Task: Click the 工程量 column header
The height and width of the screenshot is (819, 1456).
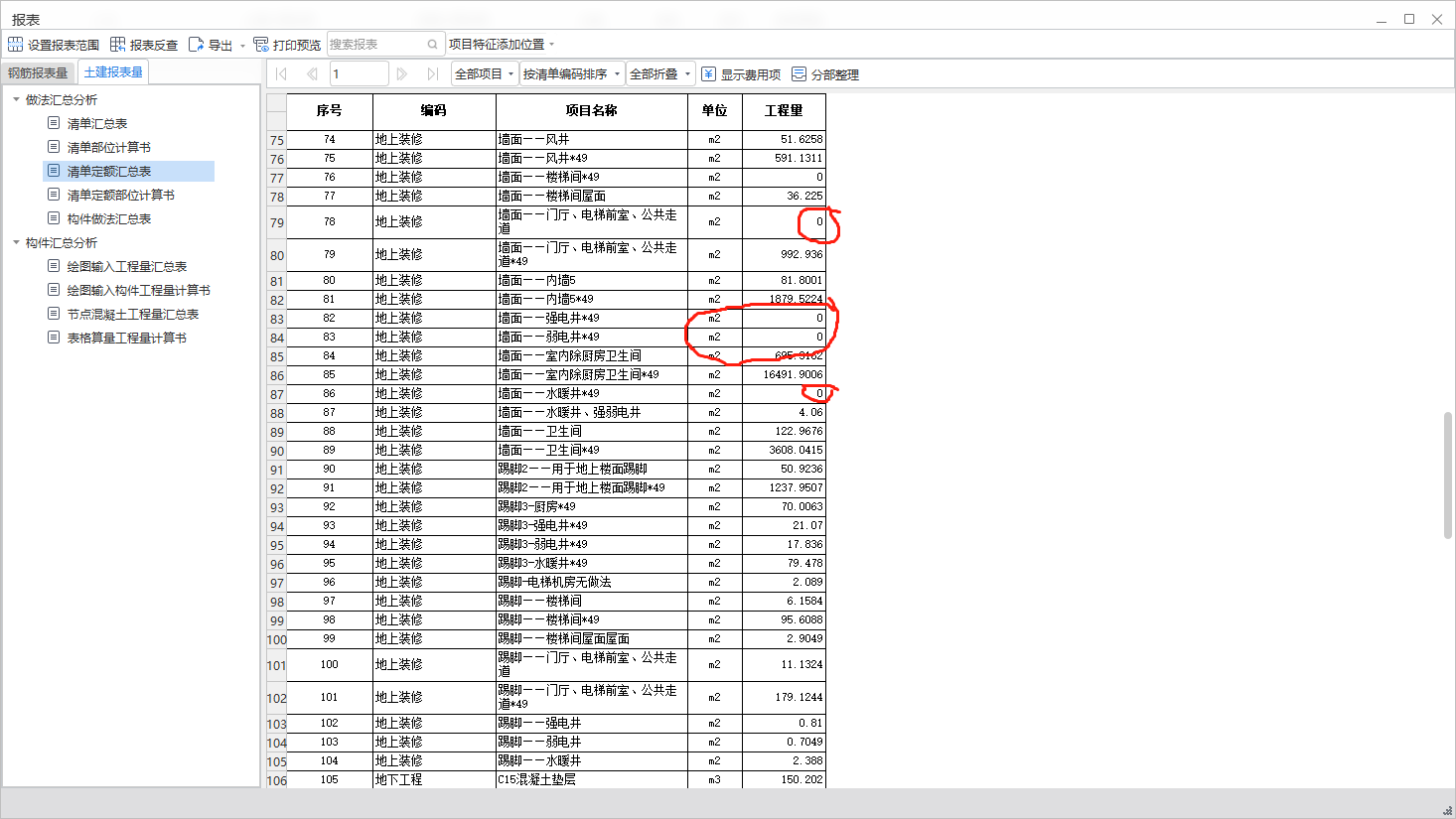Action: (784, 111)
